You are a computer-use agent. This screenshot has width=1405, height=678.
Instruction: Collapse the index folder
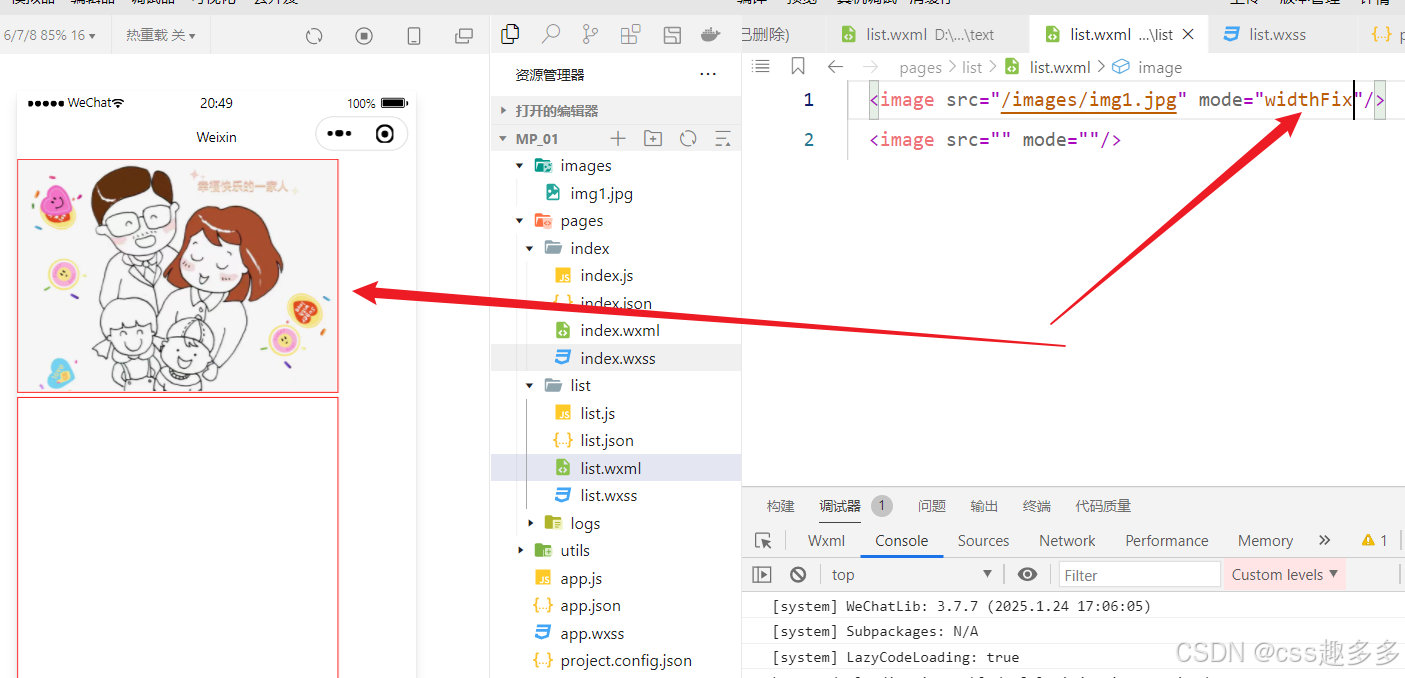pos(530,248)
